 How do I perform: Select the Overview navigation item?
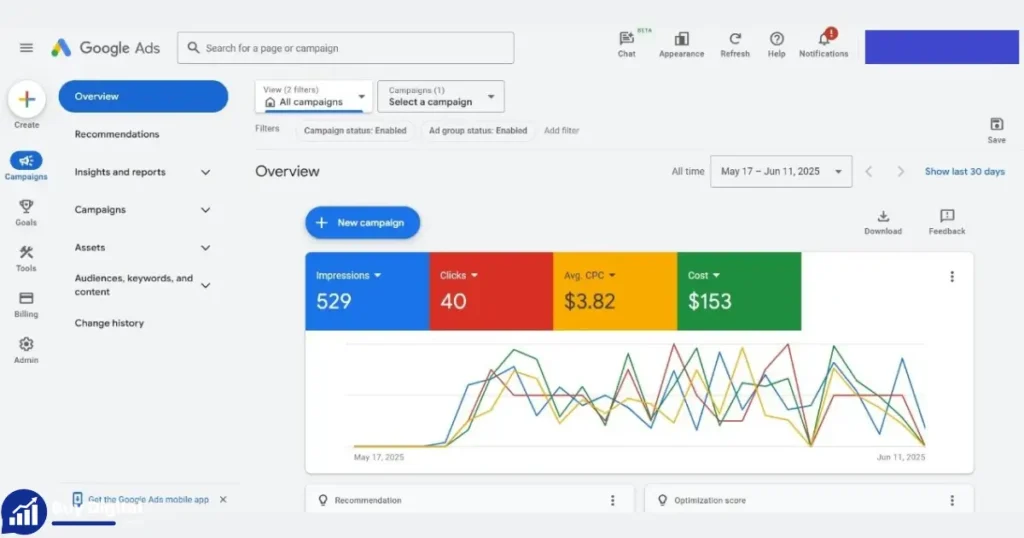click(143, 97)
